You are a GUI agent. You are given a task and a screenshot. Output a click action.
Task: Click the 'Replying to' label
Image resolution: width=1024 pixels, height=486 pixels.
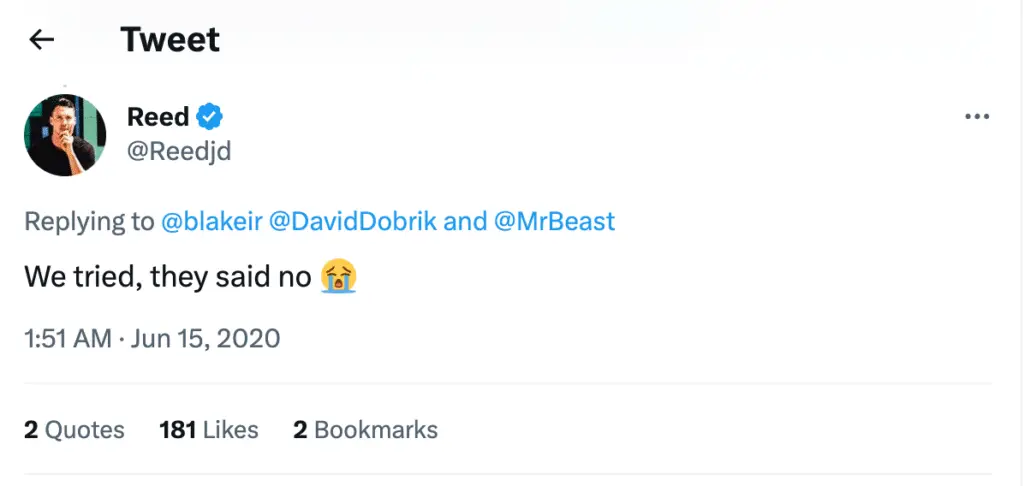pos(89,222)
